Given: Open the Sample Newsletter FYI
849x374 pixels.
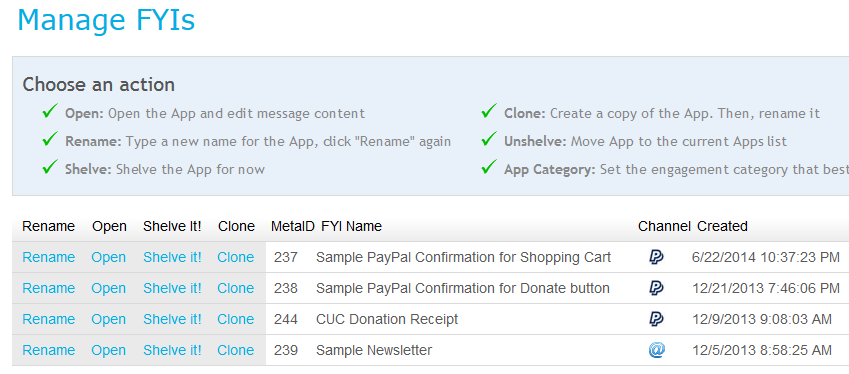Looking at the screenshot, I should (x=108, y=350).
